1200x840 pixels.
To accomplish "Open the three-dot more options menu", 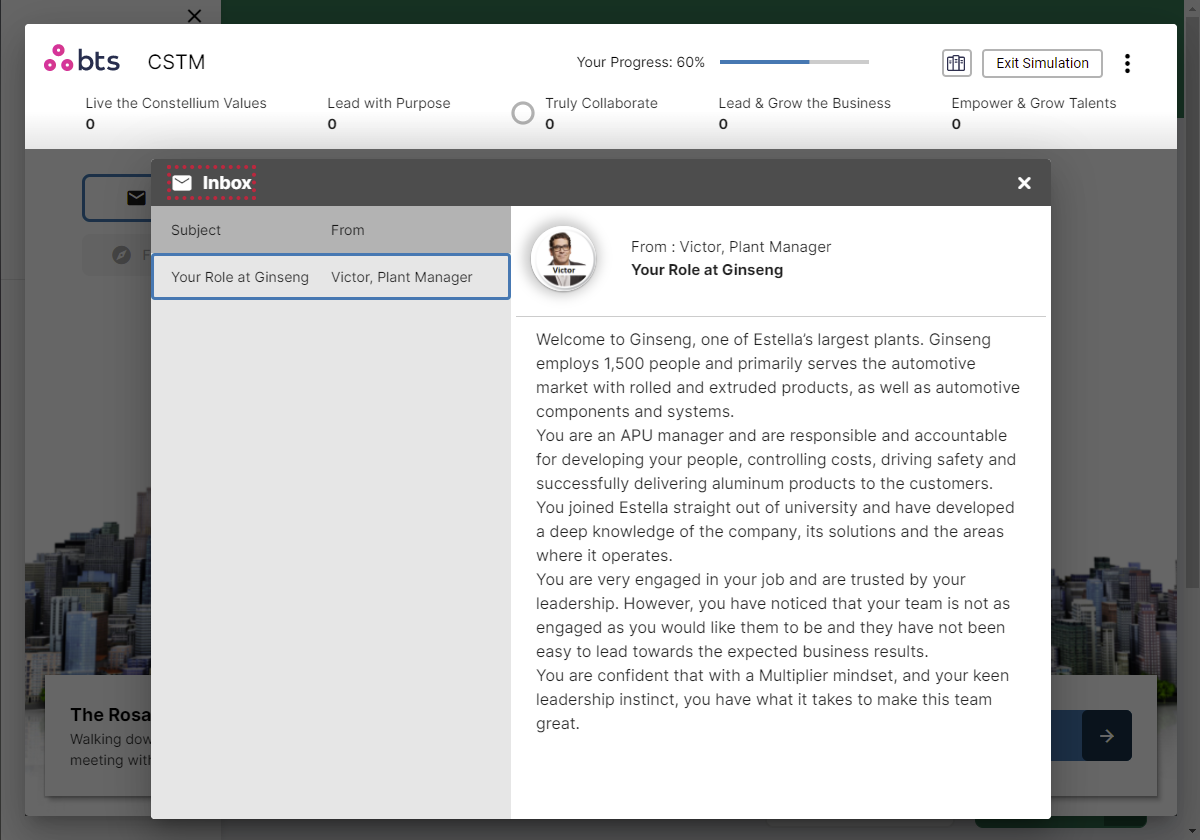I will (x=1127, y=63).
